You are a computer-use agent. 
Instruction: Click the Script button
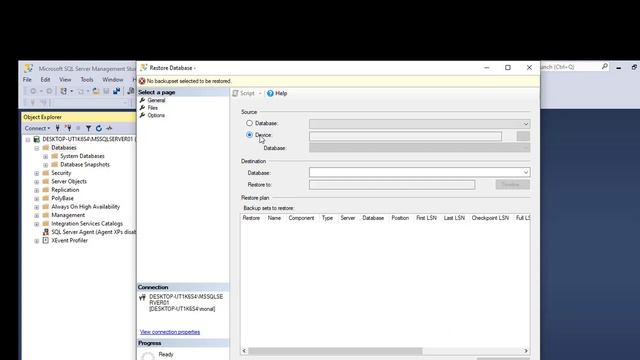tap(244, 93)
